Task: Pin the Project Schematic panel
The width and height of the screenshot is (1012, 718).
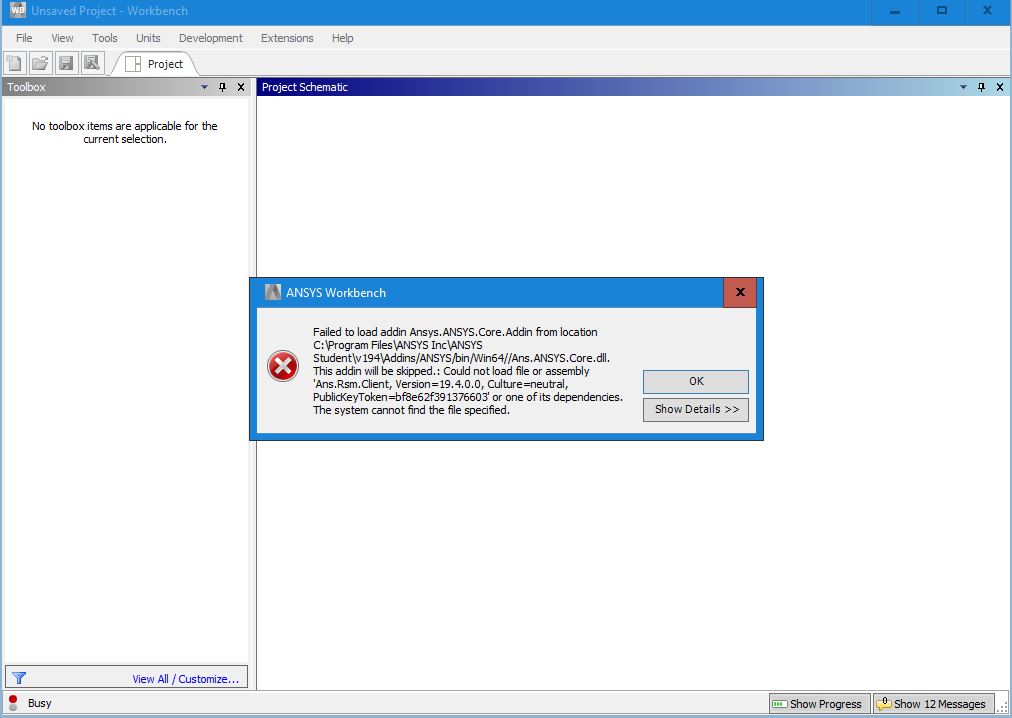Action: click(982, 87)
